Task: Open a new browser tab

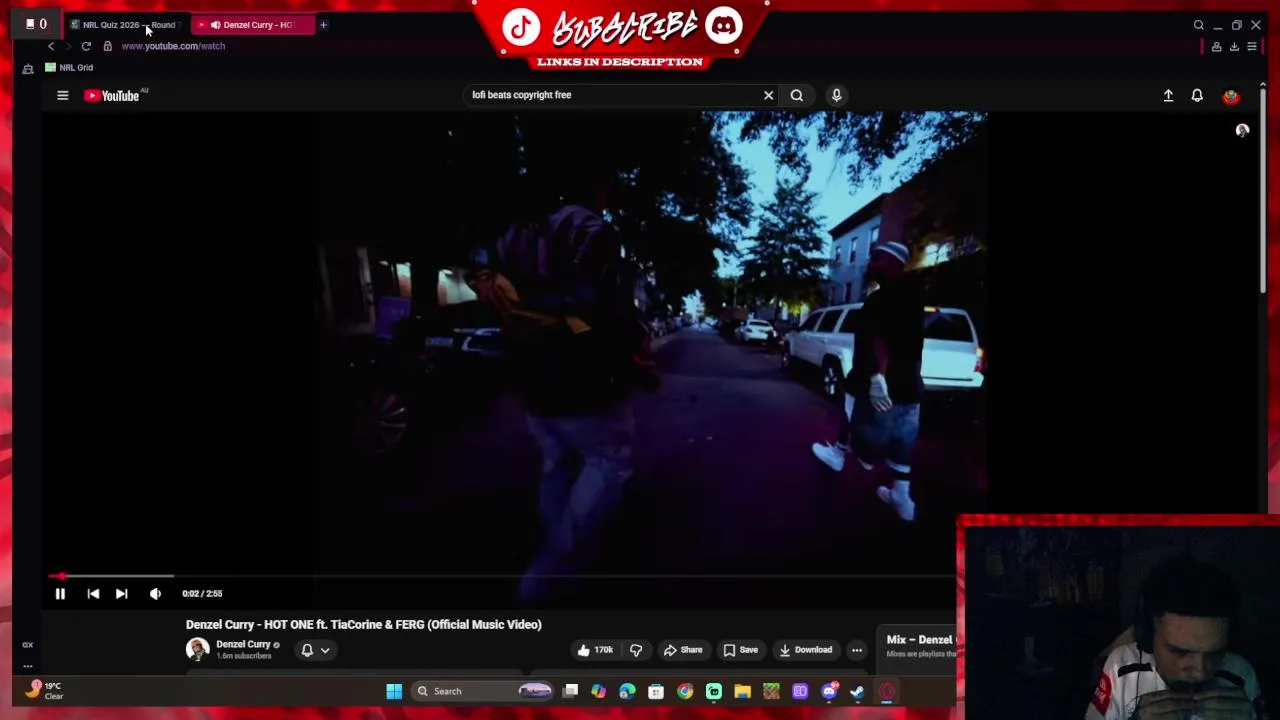Action: pos(323,25)
